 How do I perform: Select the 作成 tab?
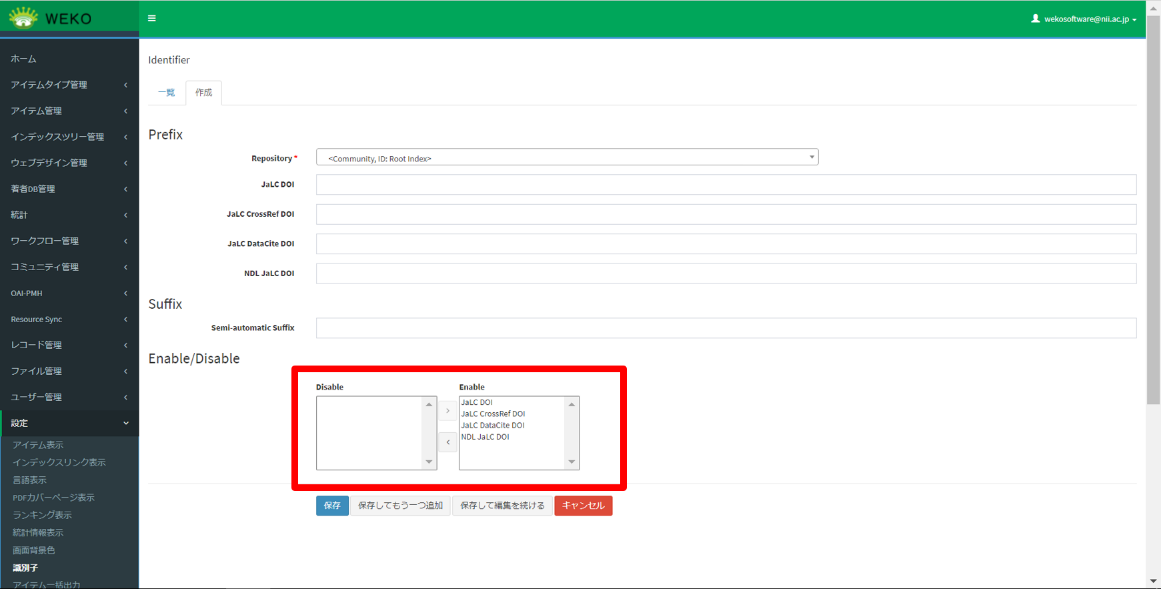[x=204, y=93]
